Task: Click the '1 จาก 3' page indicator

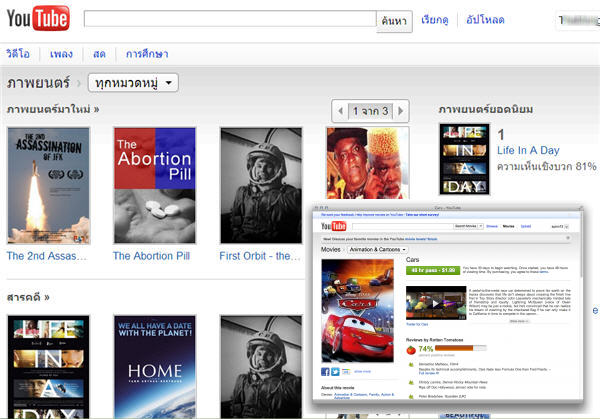Action: tap(370, 111)
